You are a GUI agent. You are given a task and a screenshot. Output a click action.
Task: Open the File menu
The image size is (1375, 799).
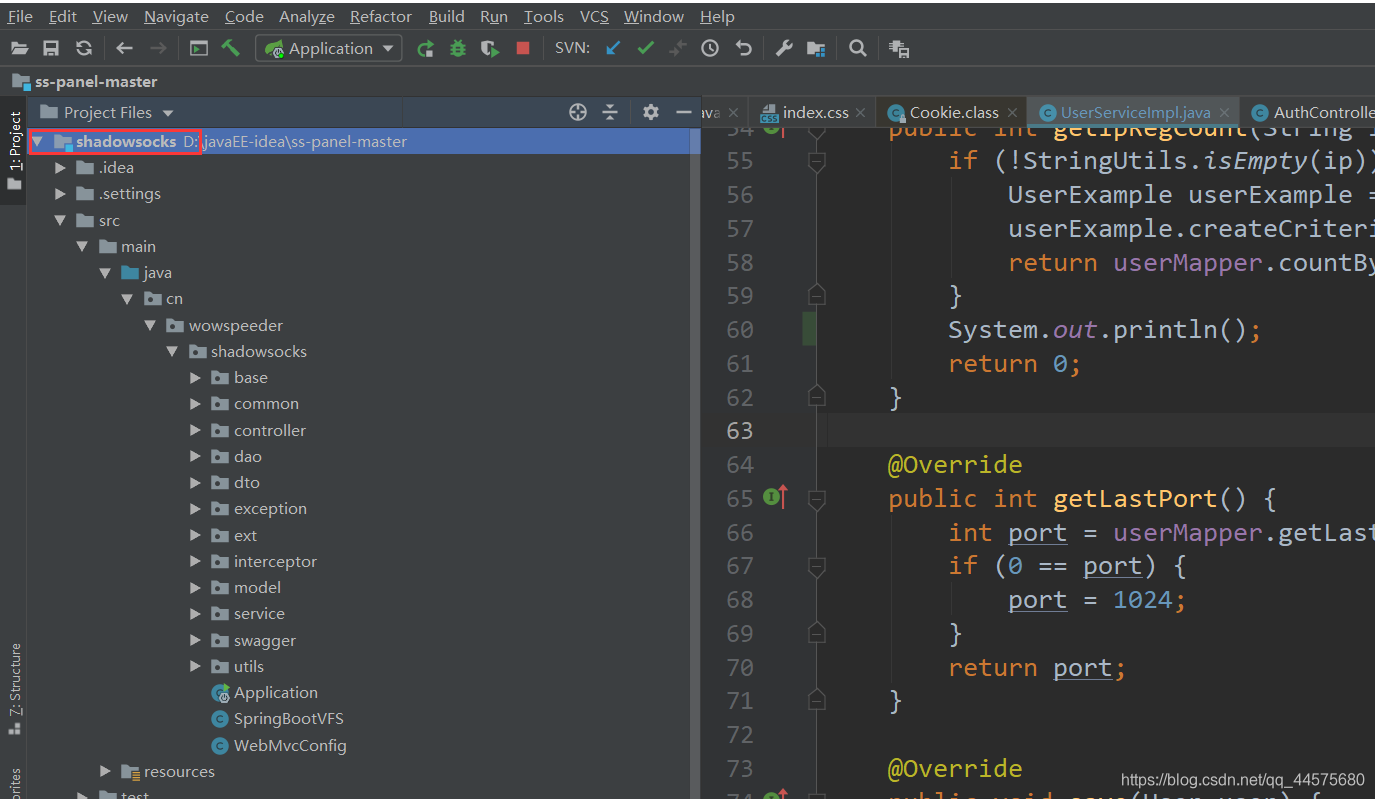[x=20, y=16]
